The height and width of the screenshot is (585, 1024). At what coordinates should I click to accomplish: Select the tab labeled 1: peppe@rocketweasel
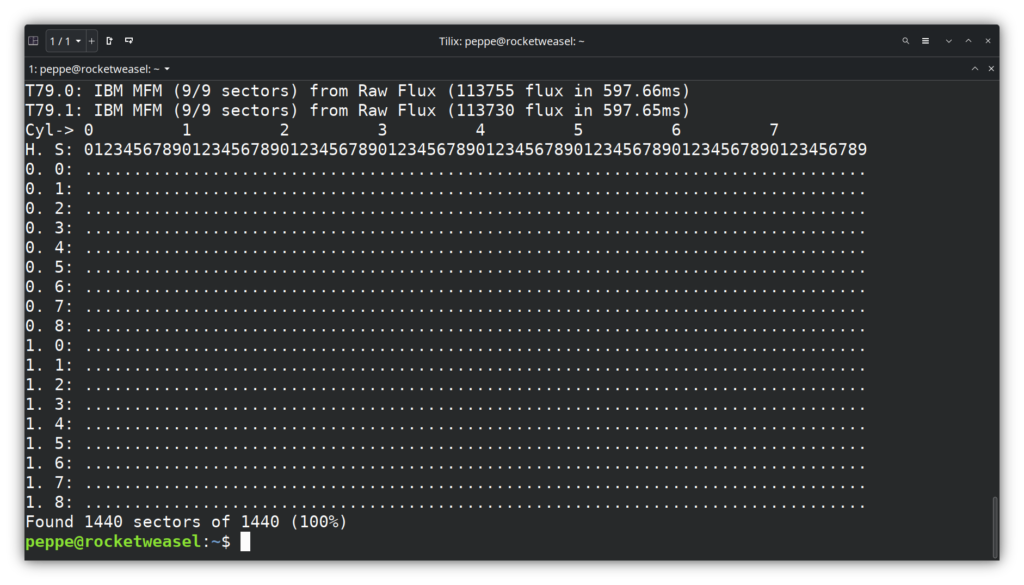(x=90, y=68)
